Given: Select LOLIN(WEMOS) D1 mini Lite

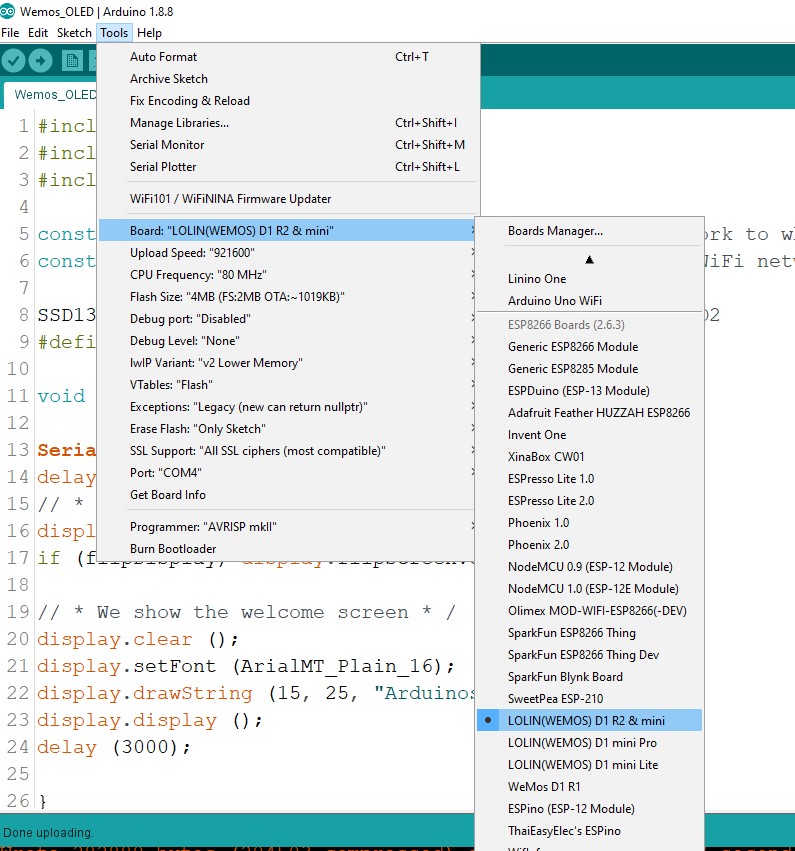Looking at the screenshot, I should (589, 764).
